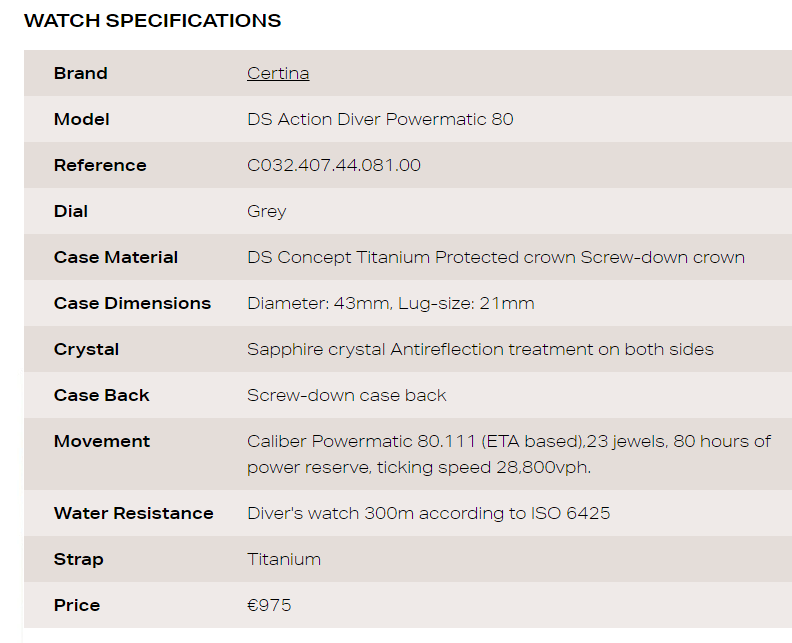This screenshot has height=643, width=792.
Task: Select the €975 price value
Action: point(269,605)
